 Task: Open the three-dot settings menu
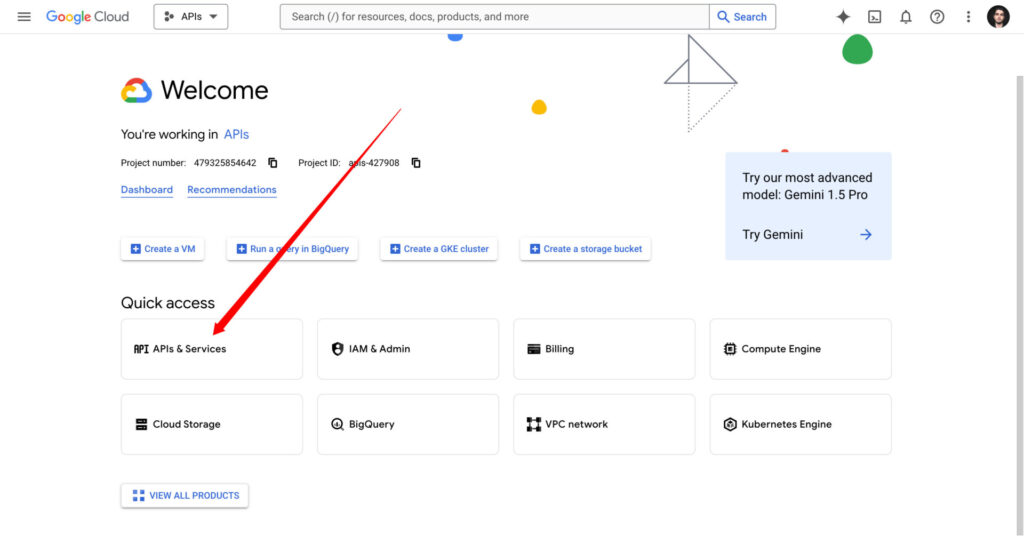tap(968, 17)
